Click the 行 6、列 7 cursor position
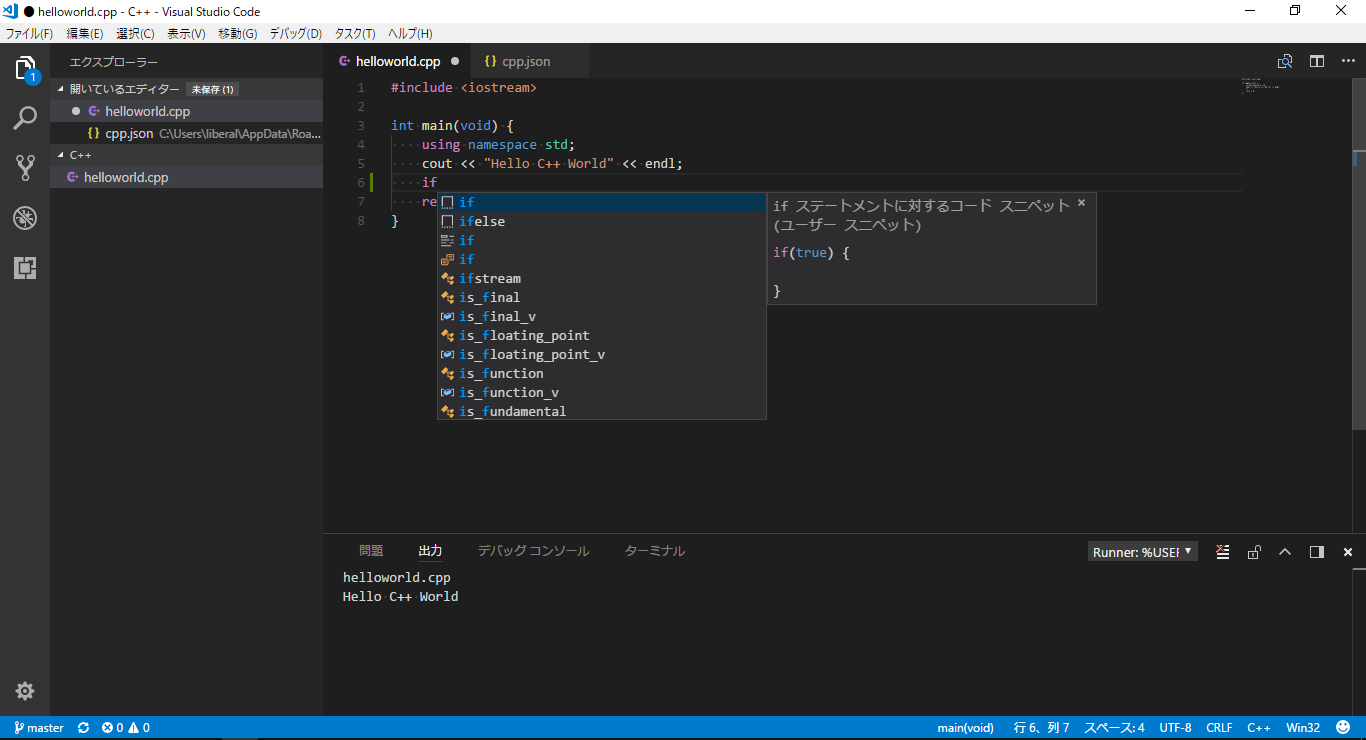The height and width of the screenshot is (740, 1366). [x=1041, y=728]
